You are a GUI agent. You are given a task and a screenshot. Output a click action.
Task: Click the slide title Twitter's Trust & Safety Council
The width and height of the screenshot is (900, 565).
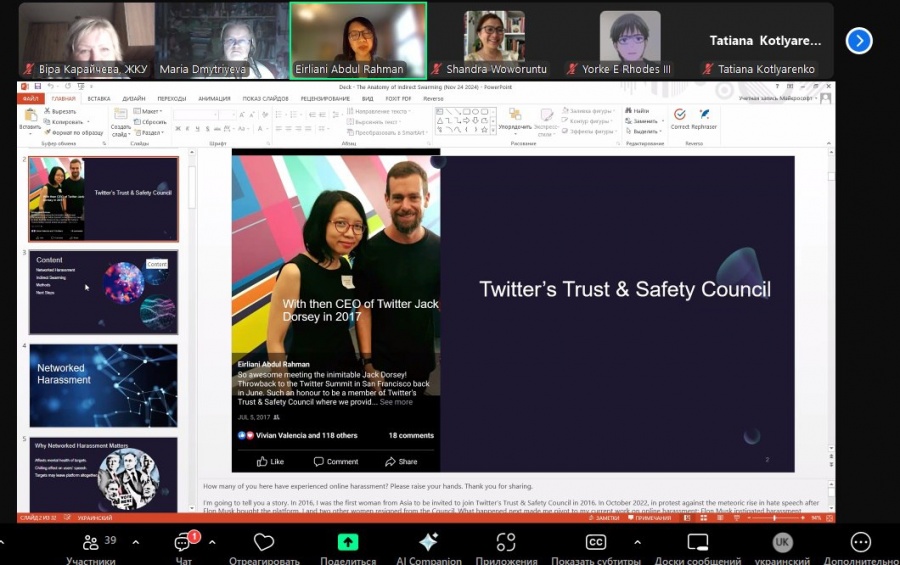tap(625, 289)
